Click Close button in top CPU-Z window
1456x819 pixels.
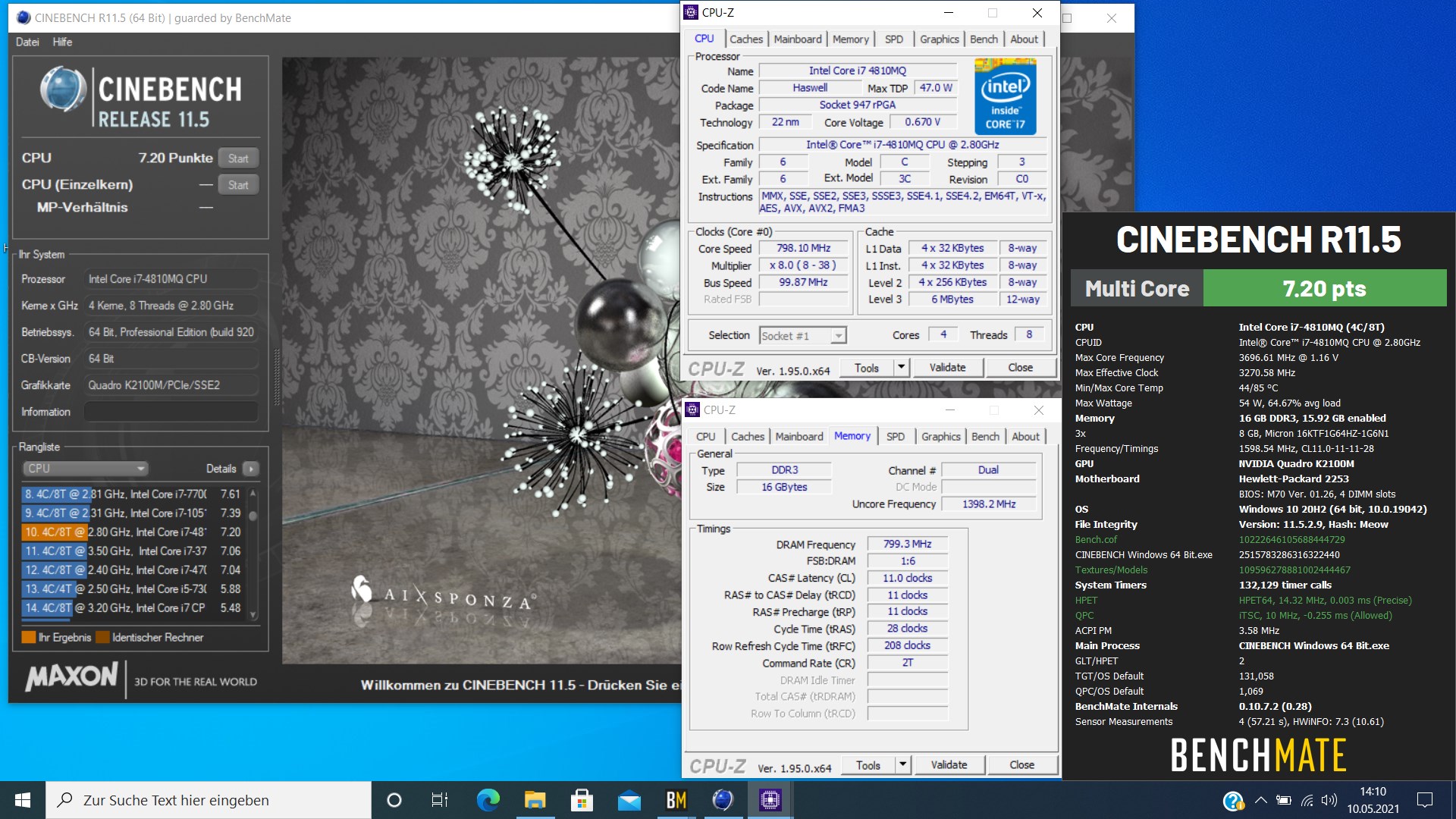coord(1020,368)
